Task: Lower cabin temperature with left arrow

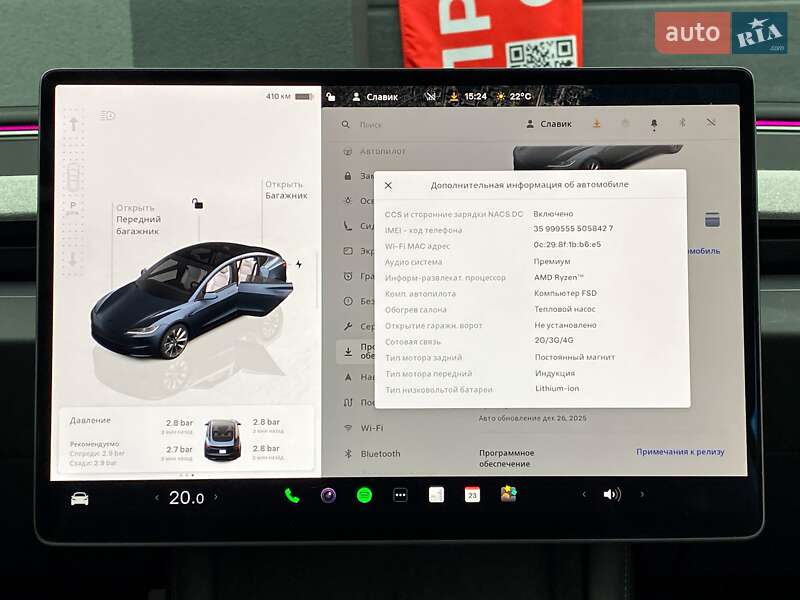Action: [x=157, y=497]
